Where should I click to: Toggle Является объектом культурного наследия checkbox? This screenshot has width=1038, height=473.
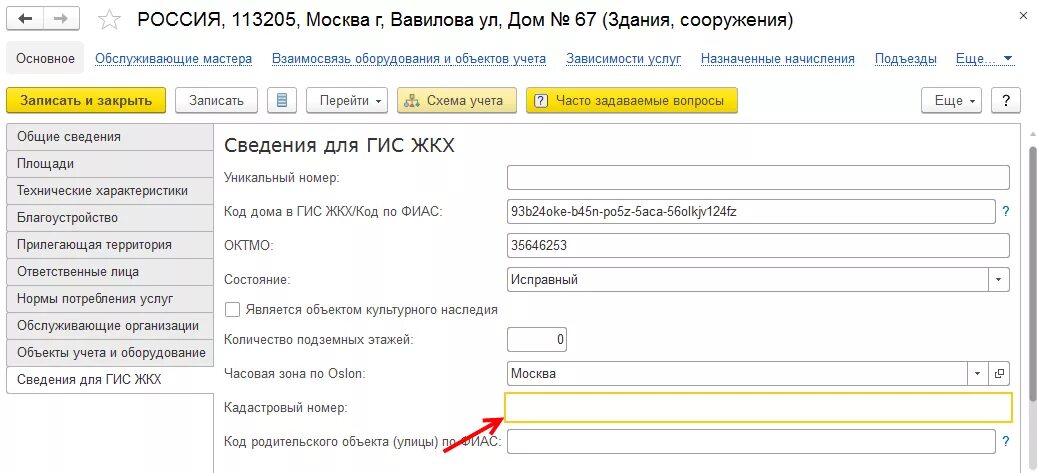click(x=232, y=310)
